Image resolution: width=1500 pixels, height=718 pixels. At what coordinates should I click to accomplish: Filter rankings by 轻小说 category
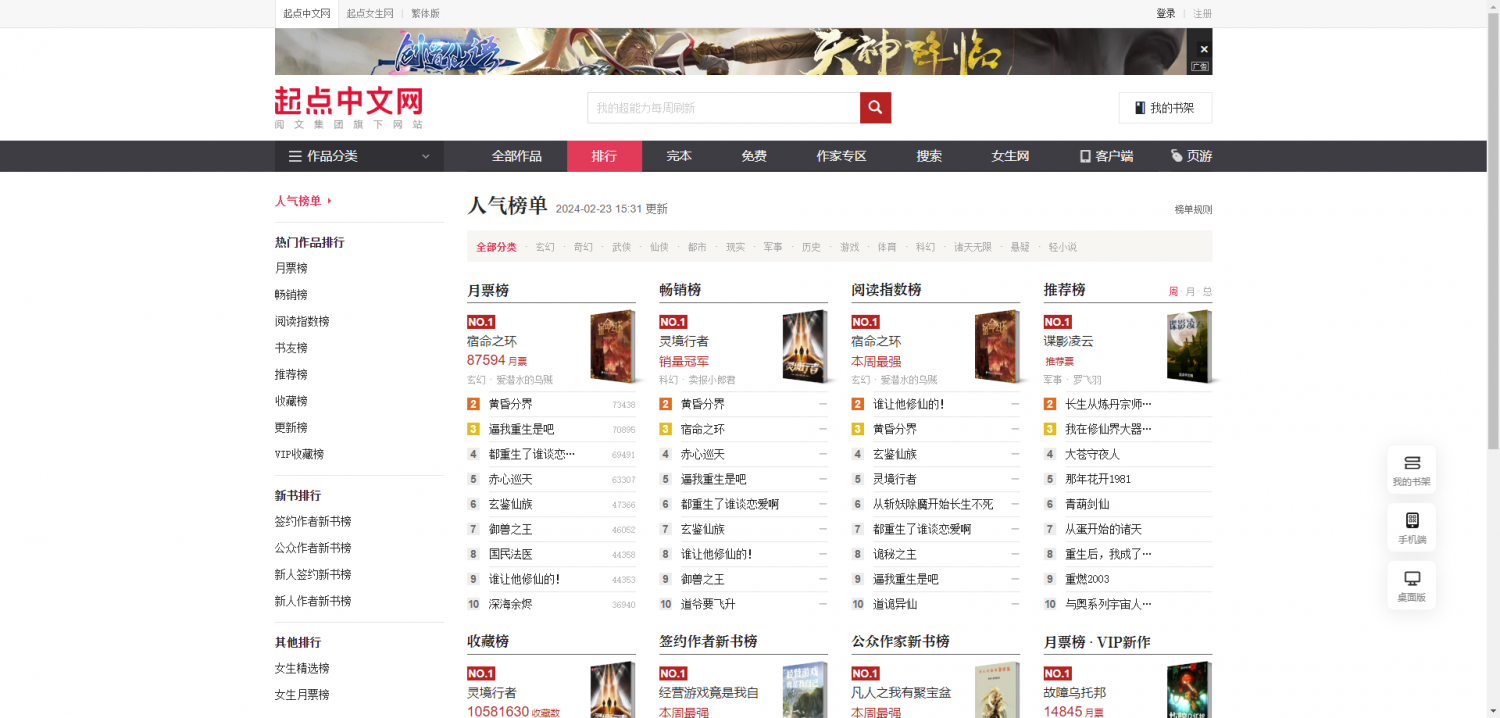click(x=1063, y=247)
